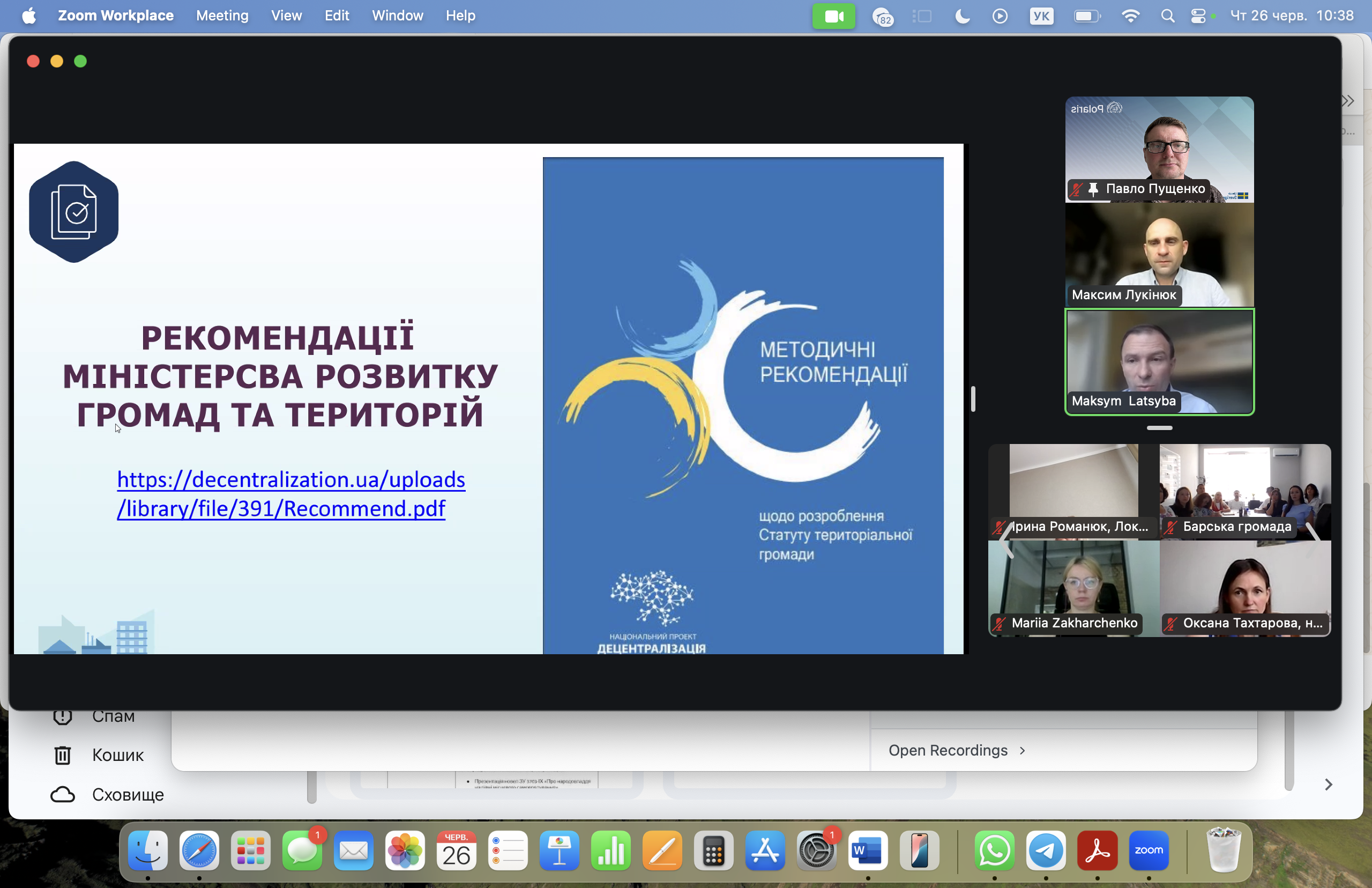1372x888 pixels.
Task: Open the Window menu
Action: [x=398, y=16]
